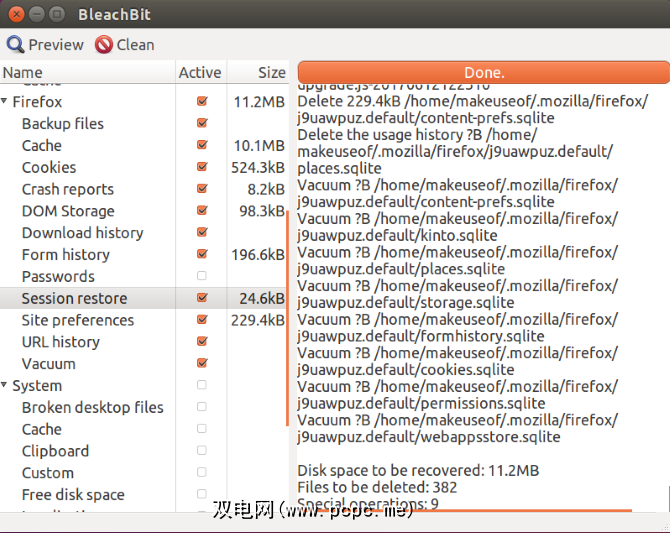
Task: Uncheck the Form history checkbox
Action: [x=202, y=254]
